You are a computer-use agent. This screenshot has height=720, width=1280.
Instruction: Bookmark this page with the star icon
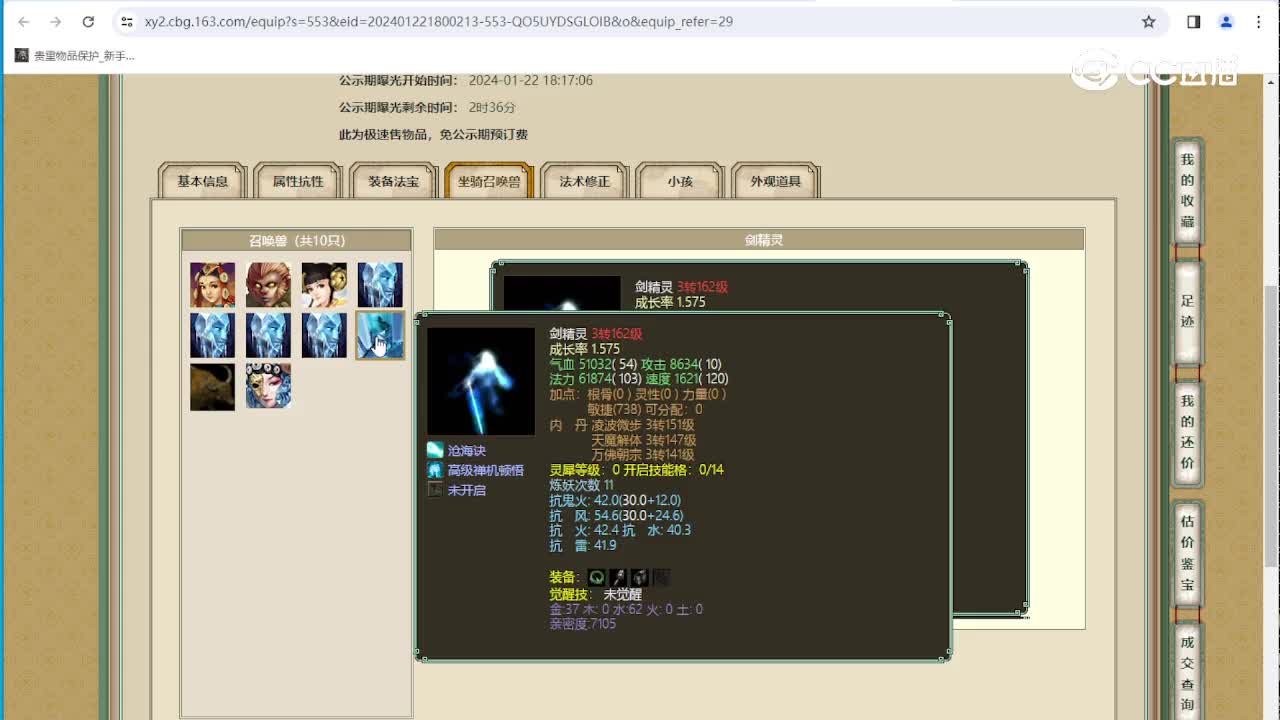click(1149, 21)
